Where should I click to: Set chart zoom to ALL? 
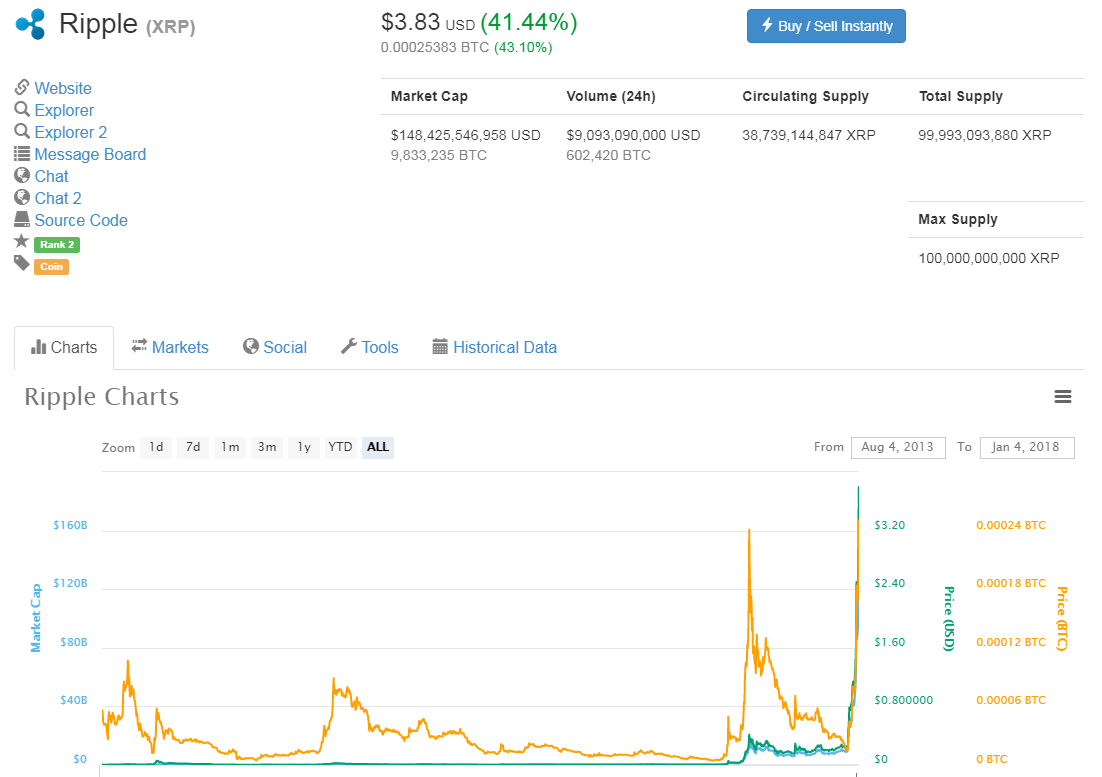[378, 448]
